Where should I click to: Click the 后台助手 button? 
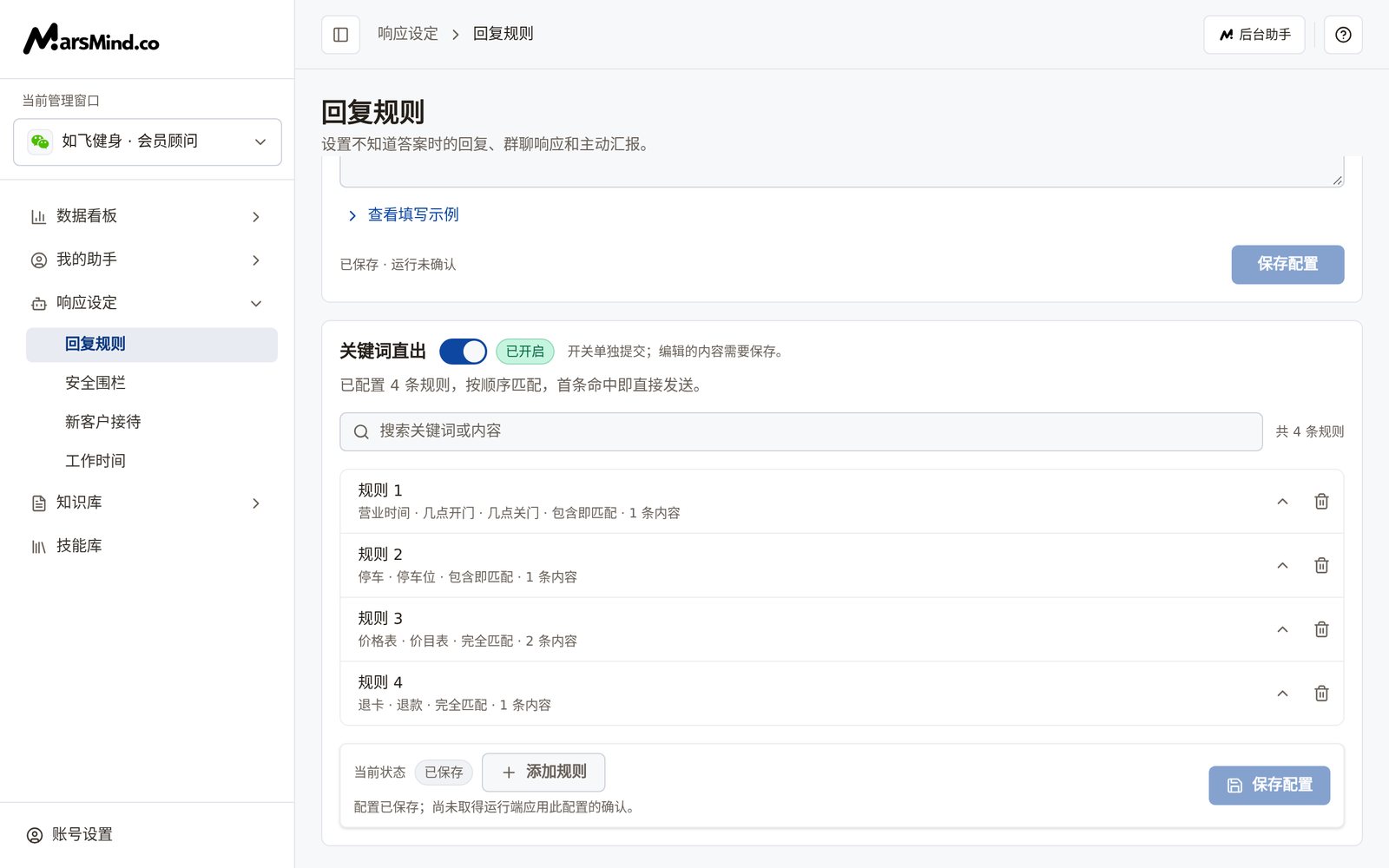tap(1254, 35)
